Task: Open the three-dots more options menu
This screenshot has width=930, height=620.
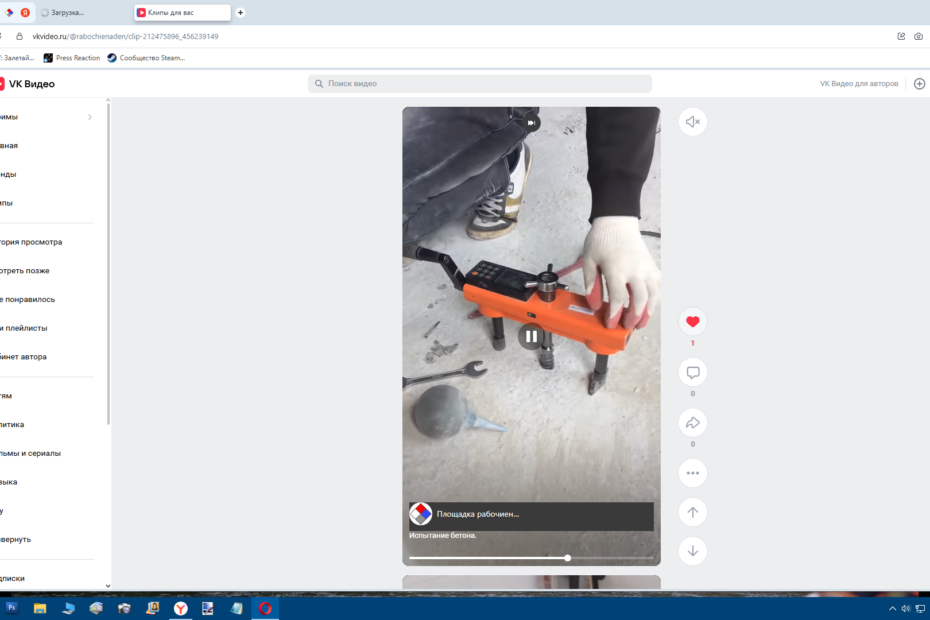Action: click(692, 472)
